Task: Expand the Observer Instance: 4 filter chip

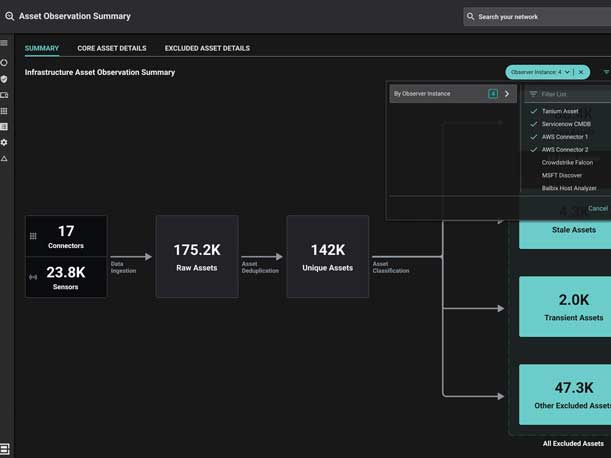Action: [541, 72]
